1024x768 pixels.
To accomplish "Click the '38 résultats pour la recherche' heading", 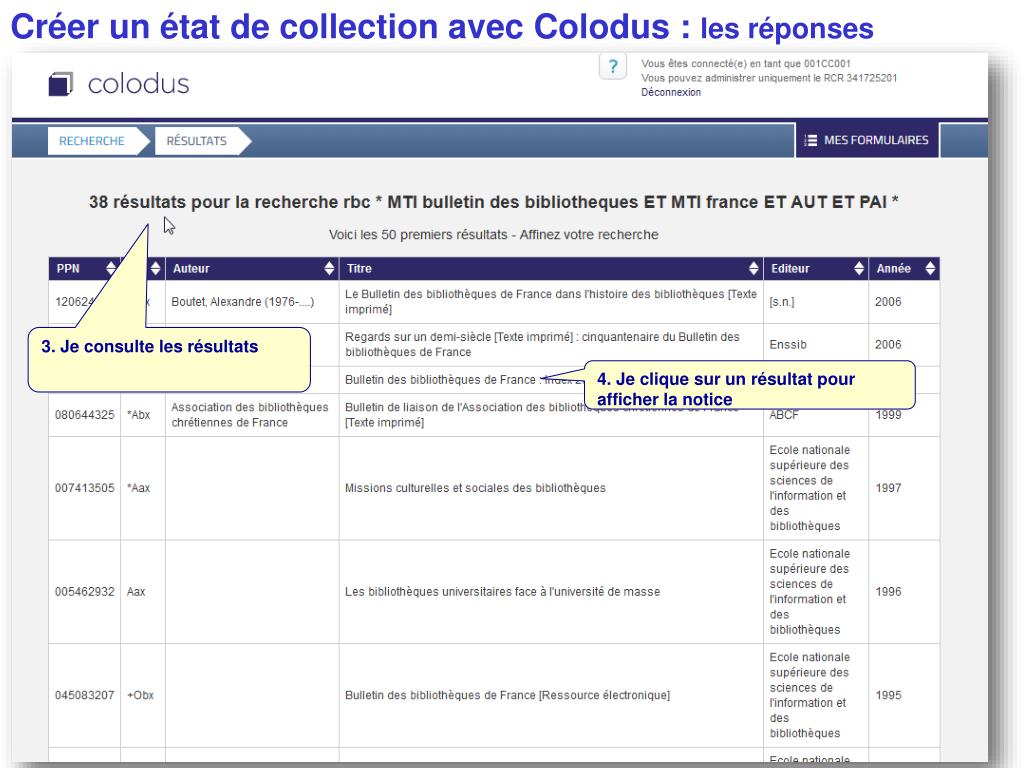I will [x=494, y=202].
